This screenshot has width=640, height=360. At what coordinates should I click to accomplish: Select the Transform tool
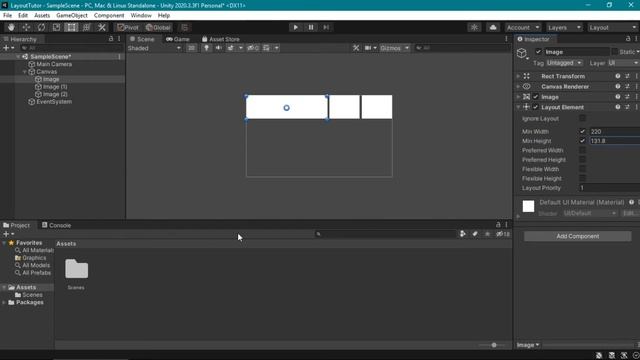(87, 27)
